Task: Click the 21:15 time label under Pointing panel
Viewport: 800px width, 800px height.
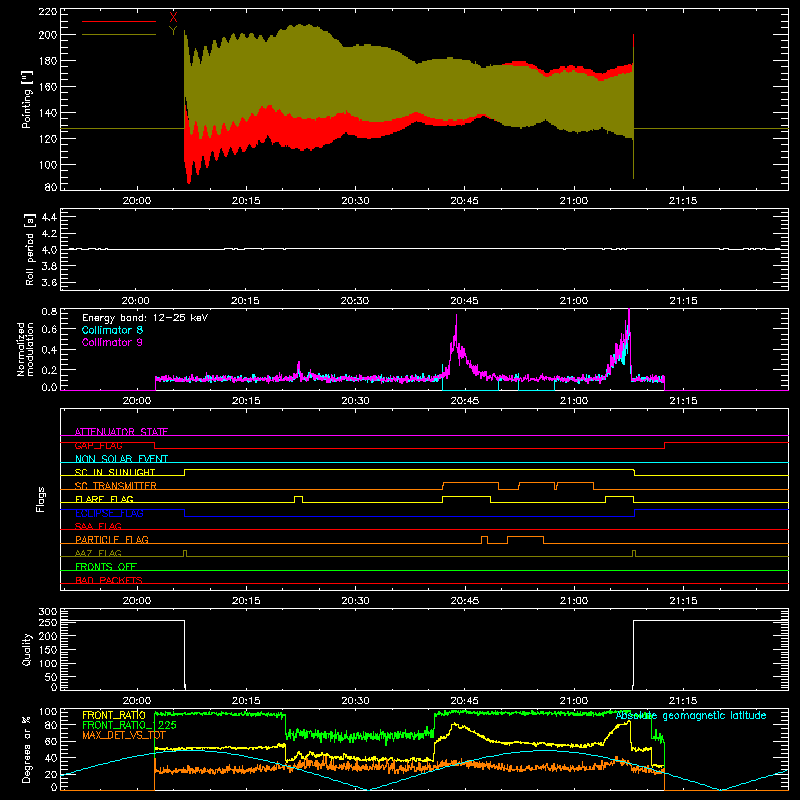Action: coord(683,201)
